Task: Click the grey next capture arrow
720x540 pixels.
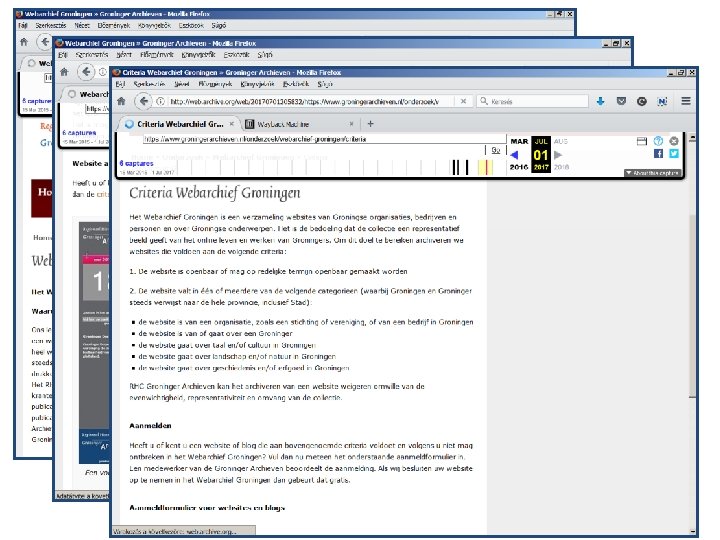Action: coord(558,155)
